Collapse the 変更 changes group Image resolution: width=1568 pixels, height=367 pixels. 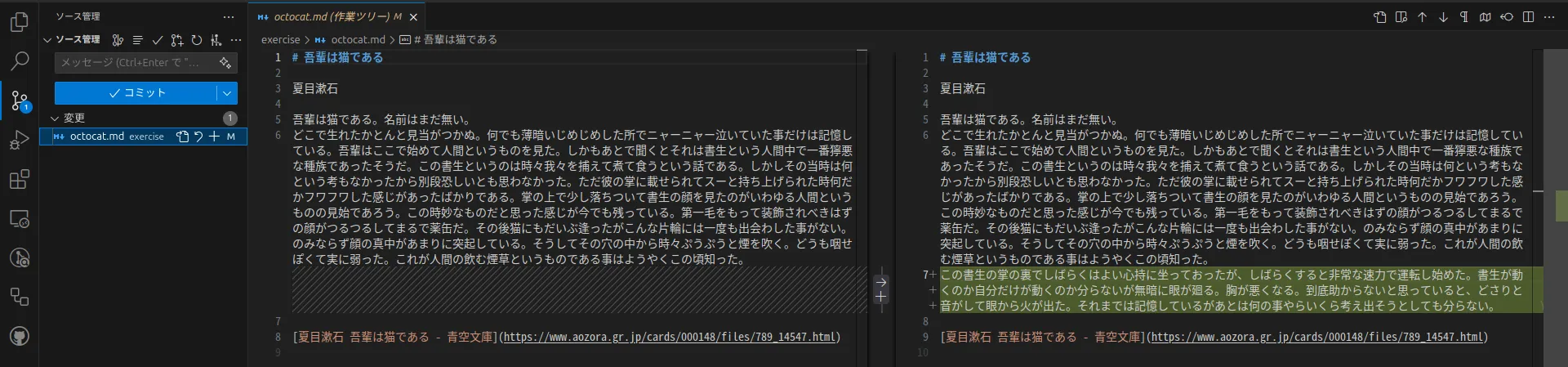[55, 118]
